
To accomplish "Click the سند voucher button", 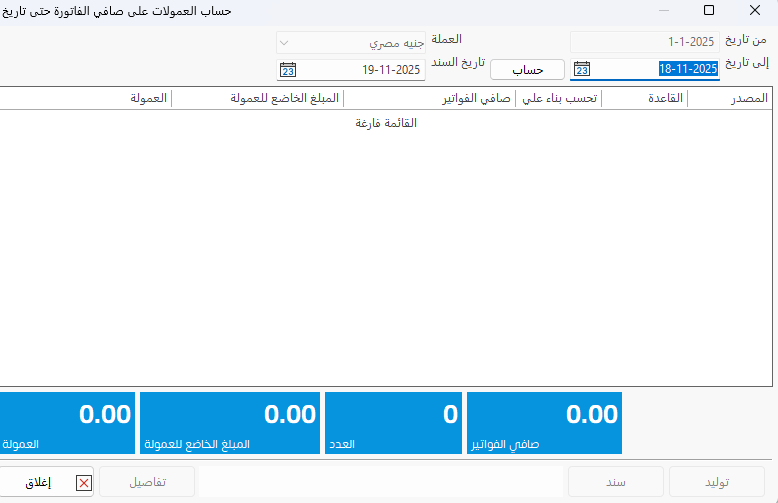I will (x=615, y=482).
